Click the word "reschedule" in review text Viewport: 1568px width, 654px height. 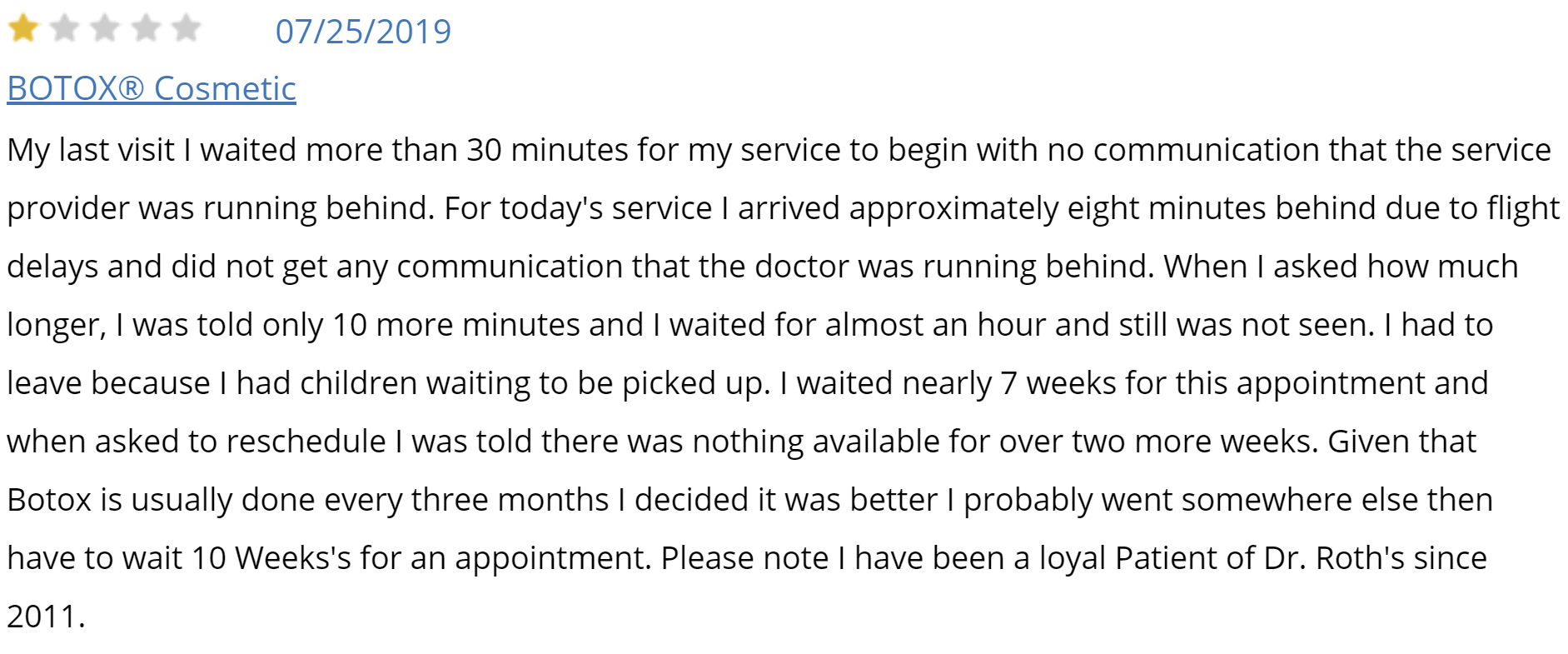(306, 442)
